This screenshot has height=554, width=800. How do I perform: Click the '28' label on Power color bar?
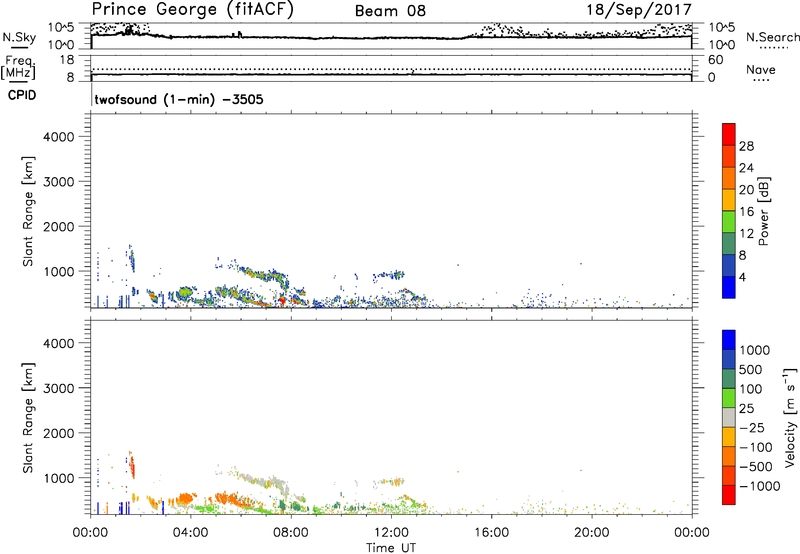click(x=746, y=146)
